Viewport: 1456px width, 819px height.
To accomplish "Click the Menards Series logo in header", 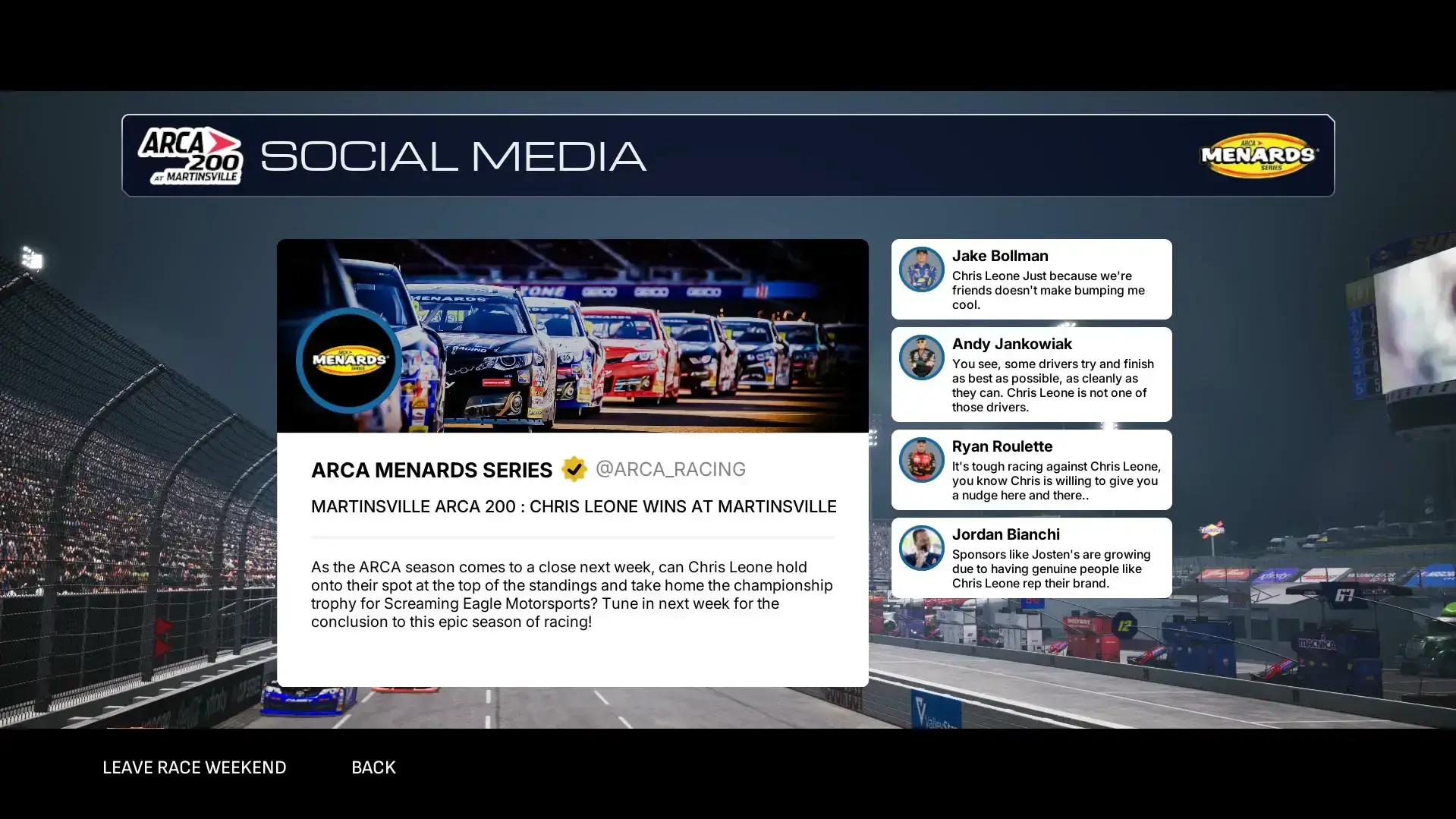I will 1259,156.
